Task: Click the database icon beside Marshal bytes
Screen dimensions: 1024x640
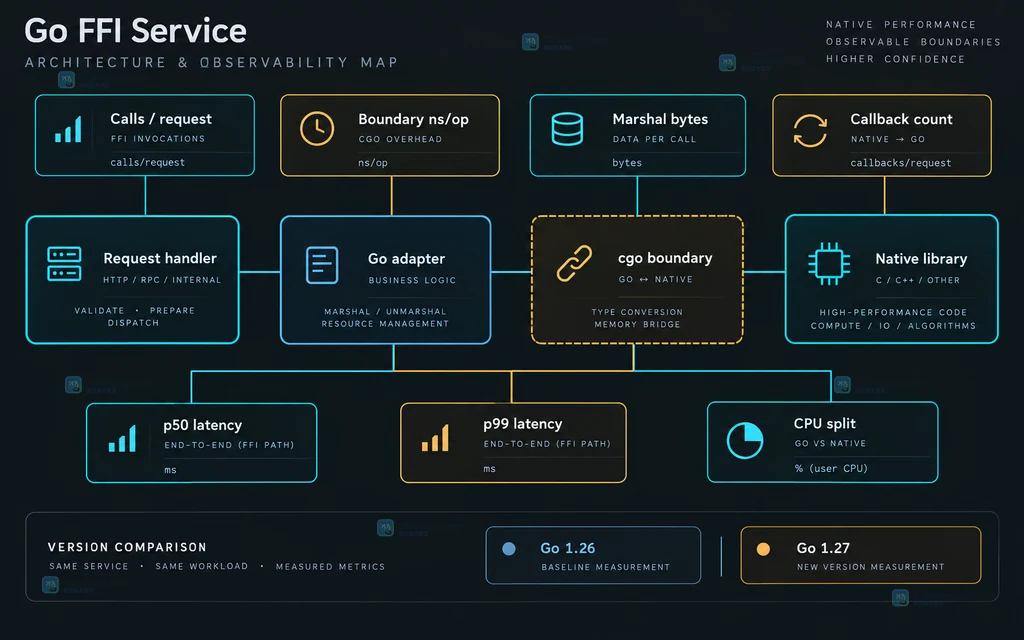Action: pos(567,129)
